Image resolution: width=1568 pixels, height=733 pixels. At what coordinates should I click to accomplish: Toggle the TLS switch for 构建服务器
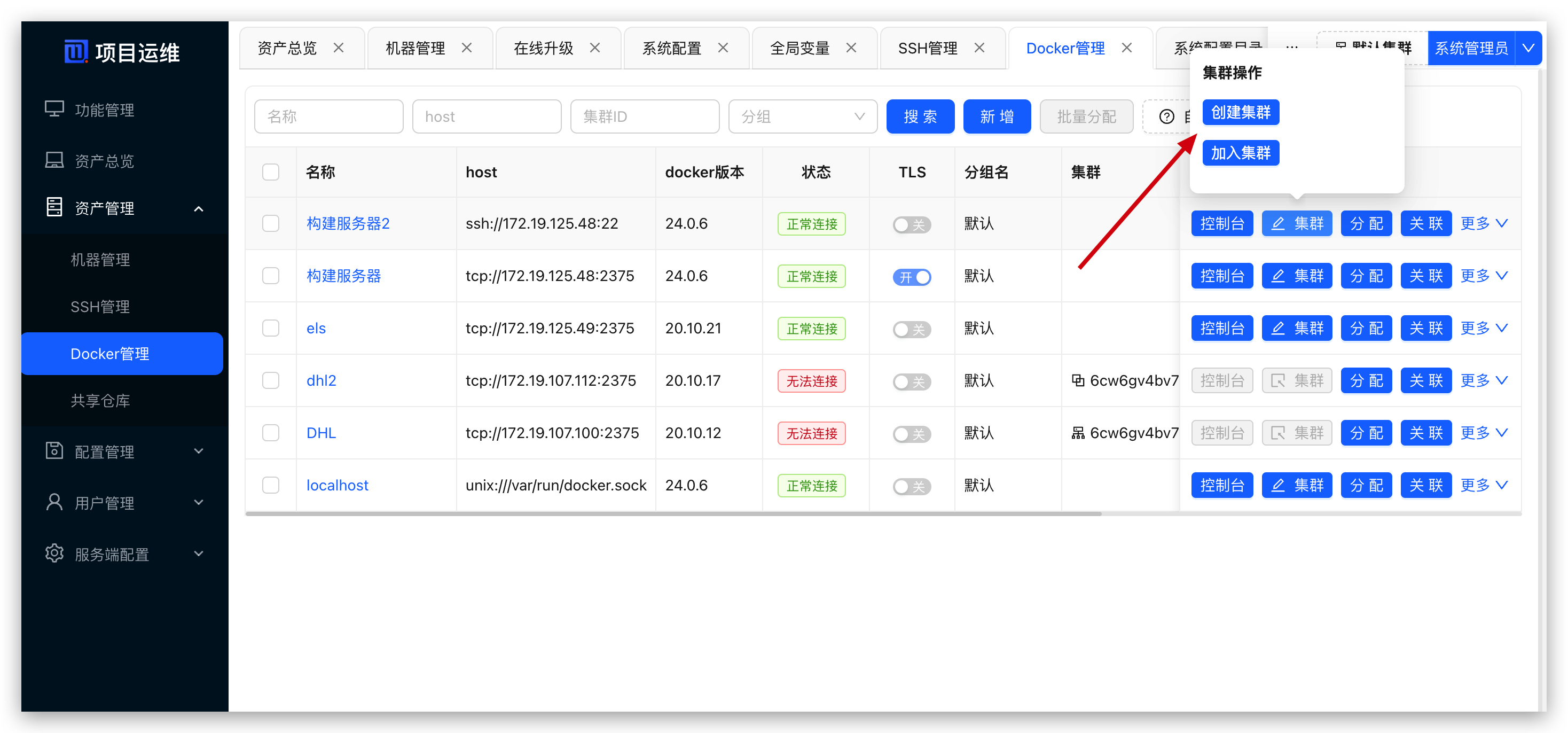coord(911,277)
